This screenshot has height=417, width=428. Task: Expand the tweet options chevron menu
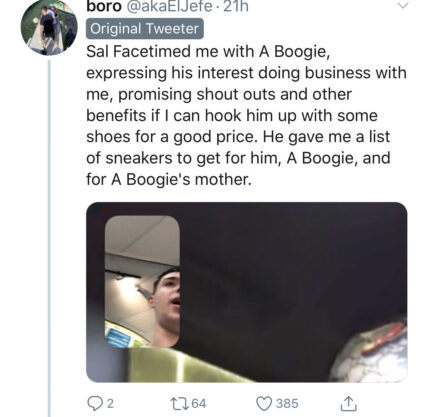pos(403,5)
